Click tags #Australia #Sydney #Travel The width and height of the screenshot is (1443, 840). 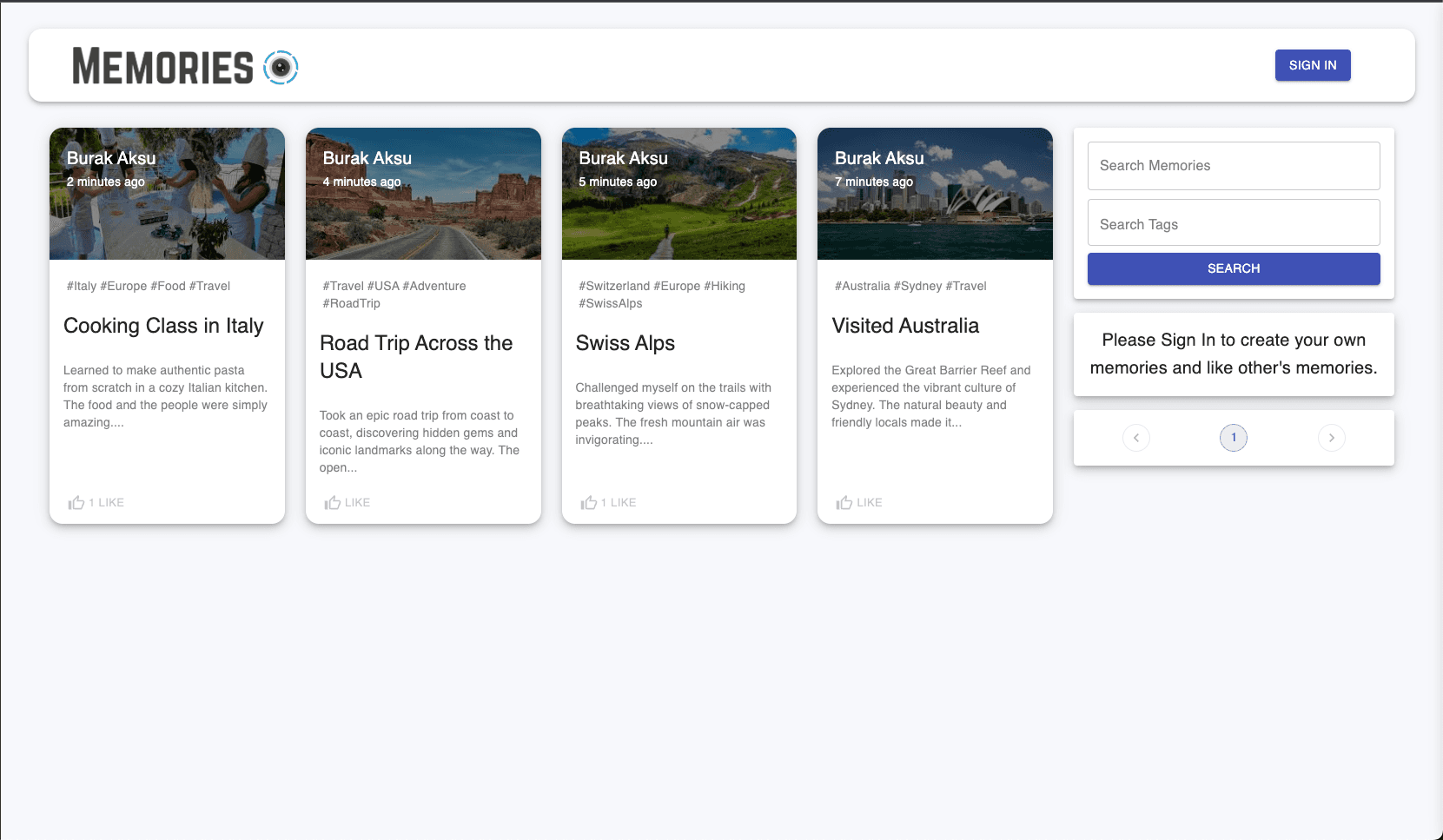(910, 286)
